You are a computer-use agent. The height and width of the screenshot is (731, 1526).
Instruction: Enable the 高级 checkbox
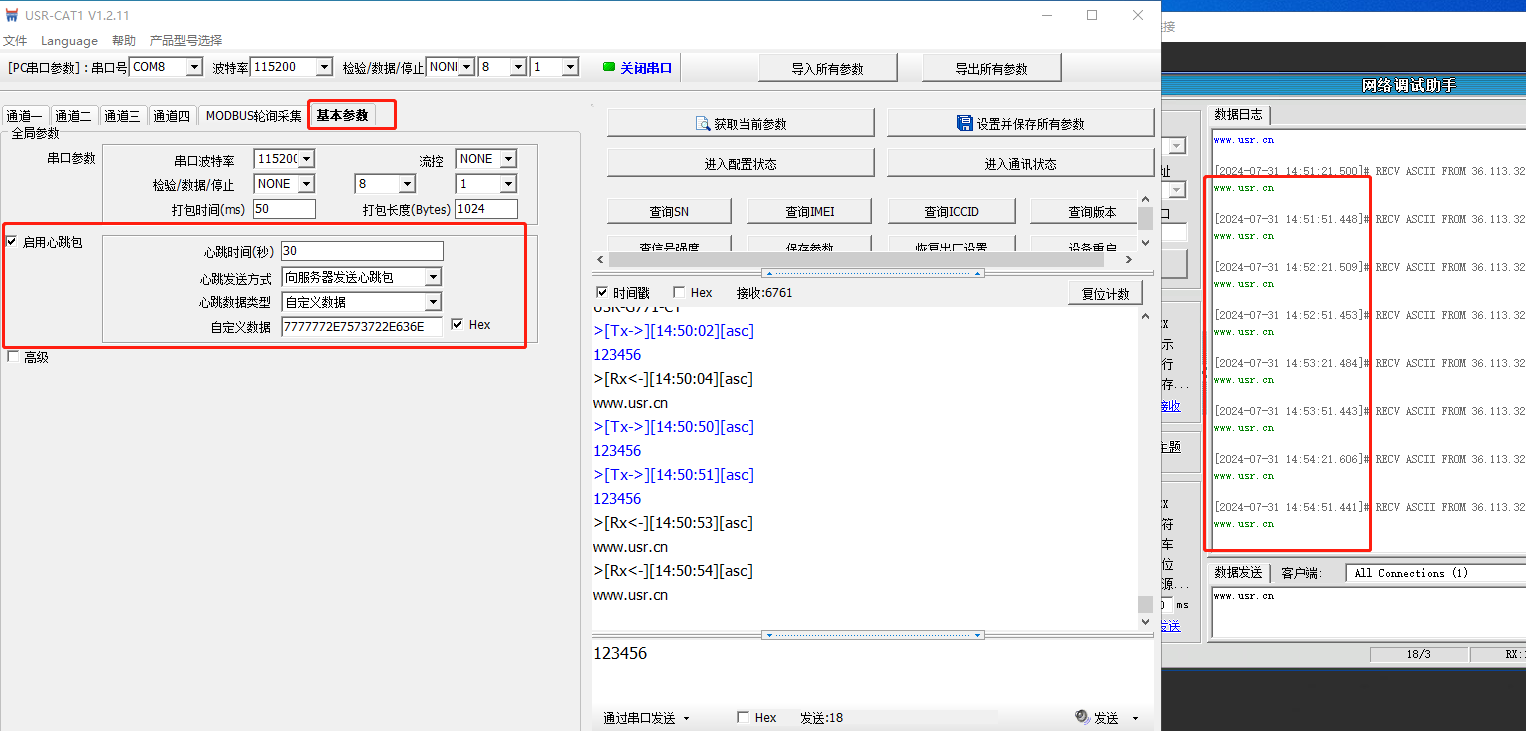pos(12,357)
